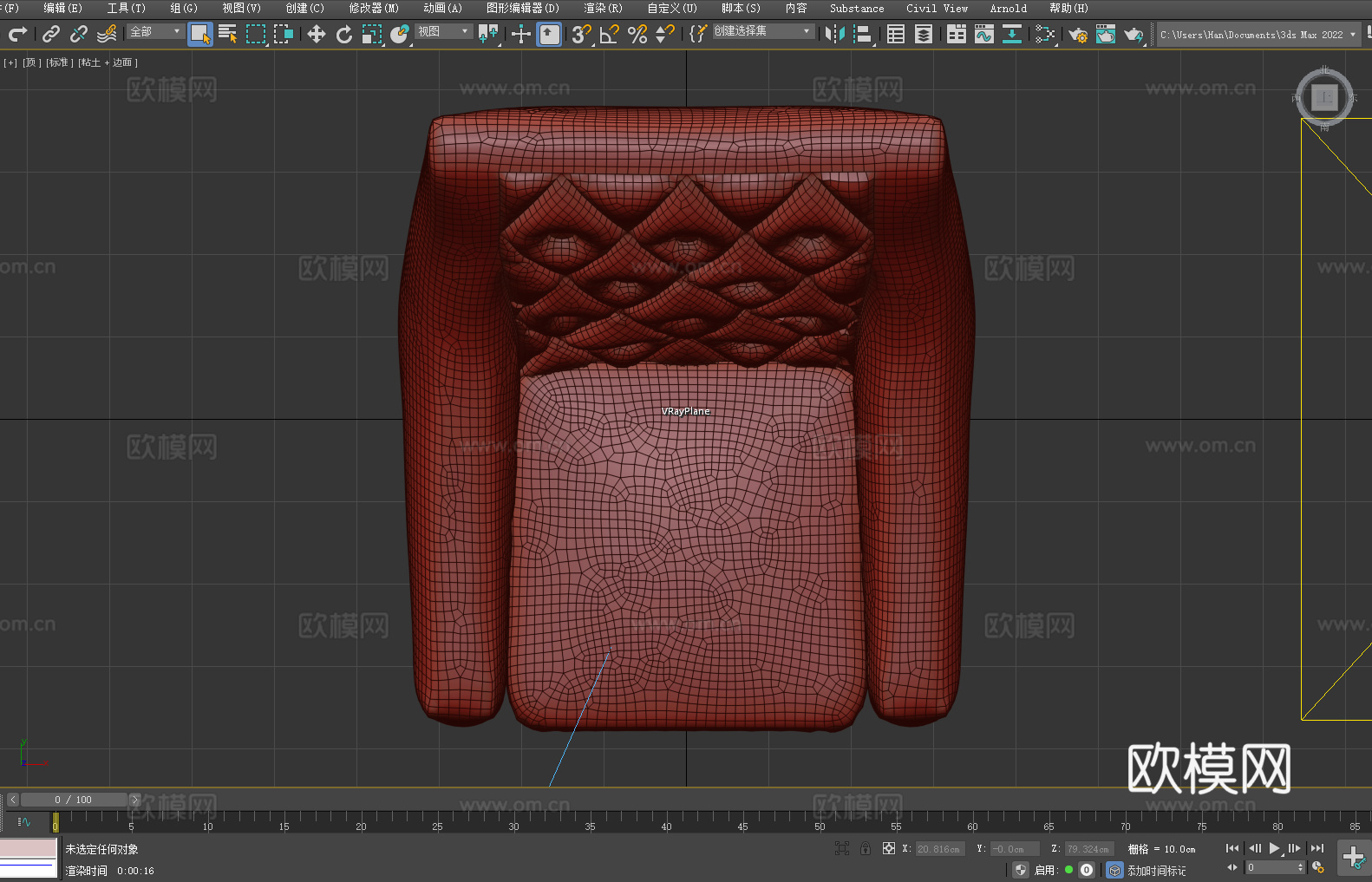Click time slider left arrow
The image size is (1372, 882).
(x=13, y=800)
